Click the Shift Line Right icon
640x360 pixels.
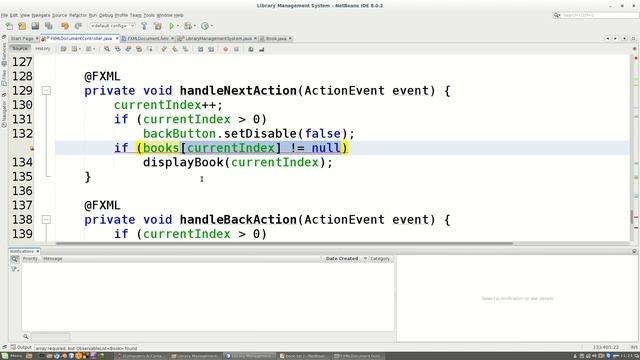pyautogui.click(x=211, y=49)
